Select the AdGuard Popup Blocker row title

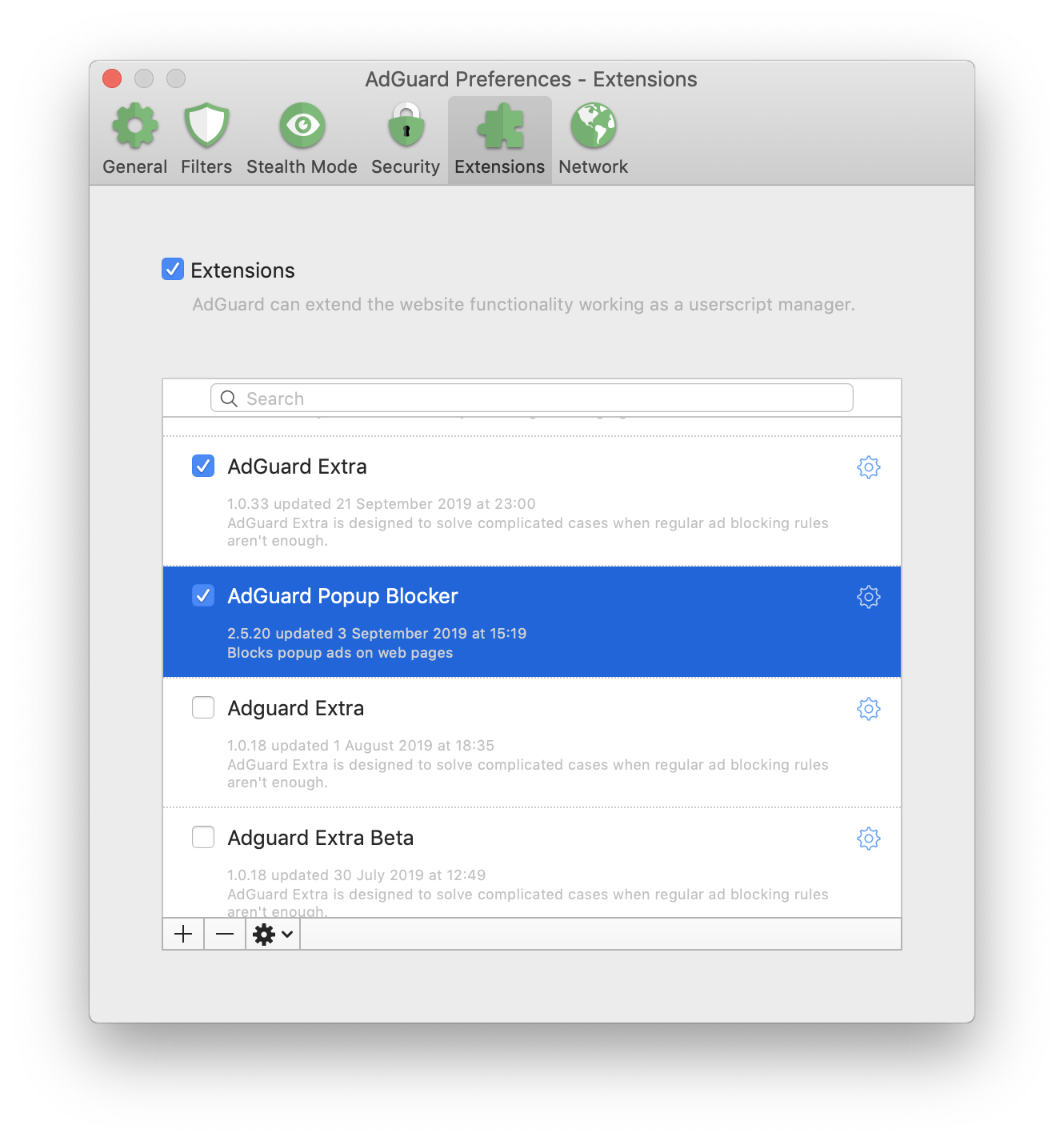point(342,597)
